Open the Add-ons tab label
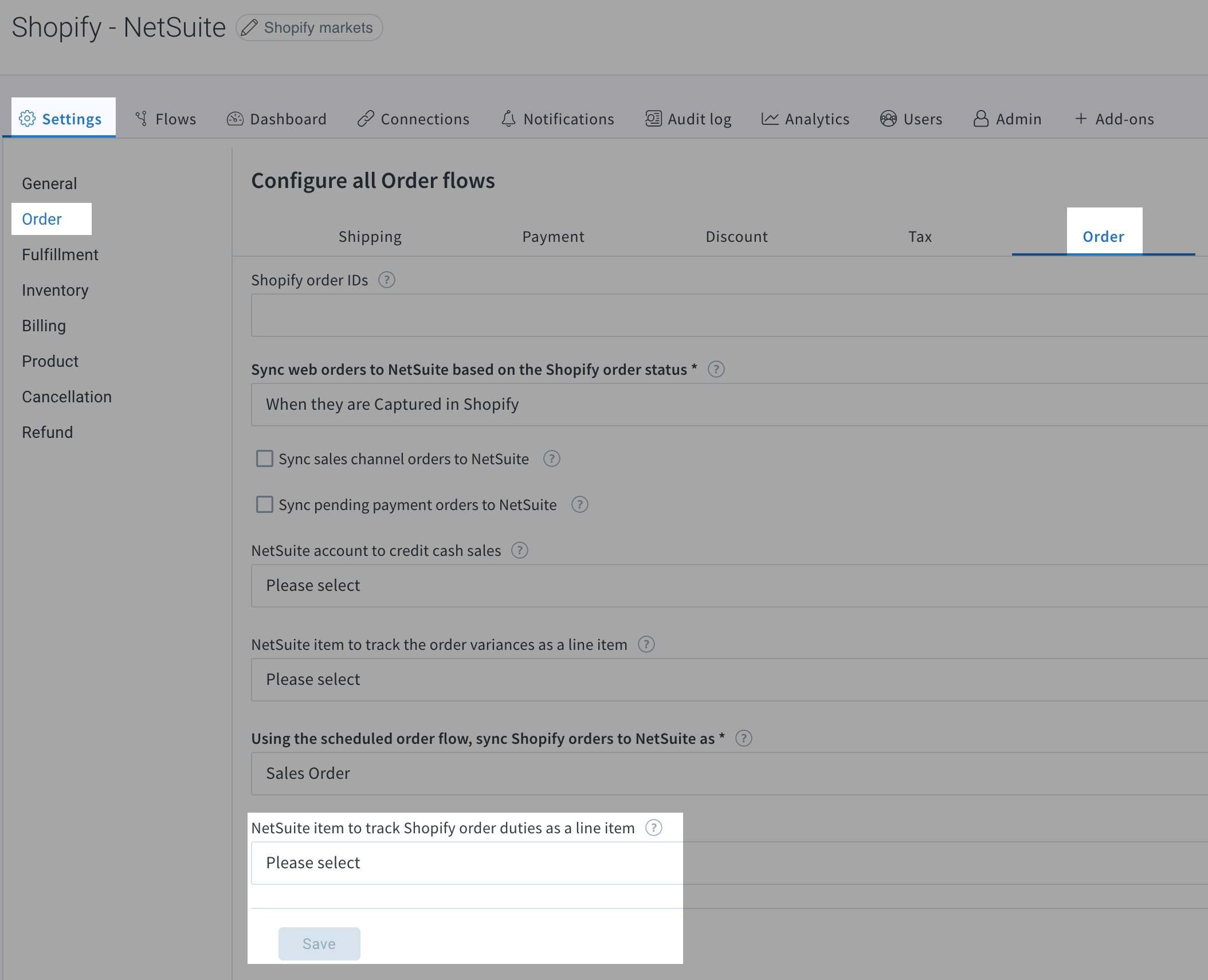This screenshot has height=980, width=1208. pos(1125,119)
